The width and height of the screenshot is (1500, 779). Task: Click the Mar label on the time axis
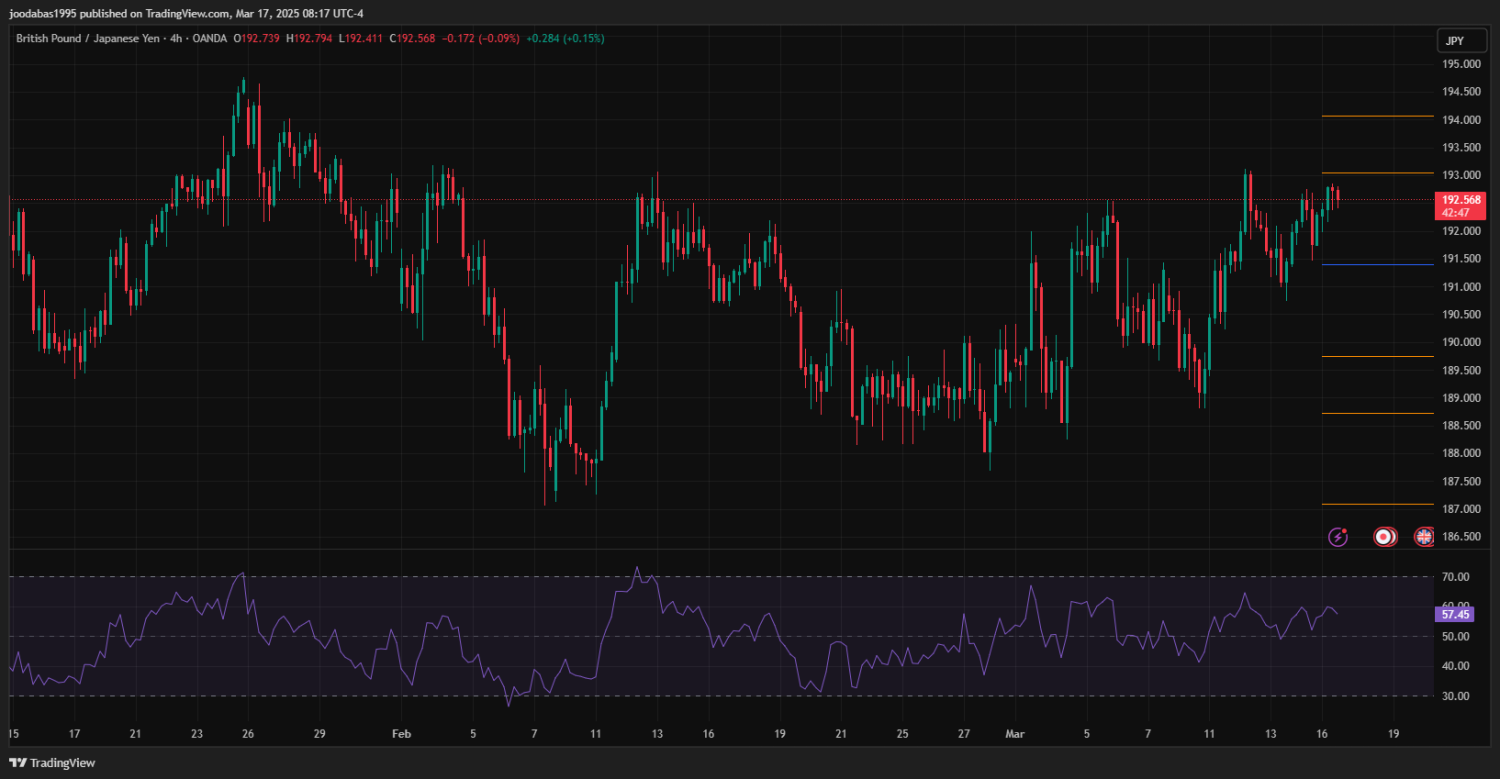1014,734
